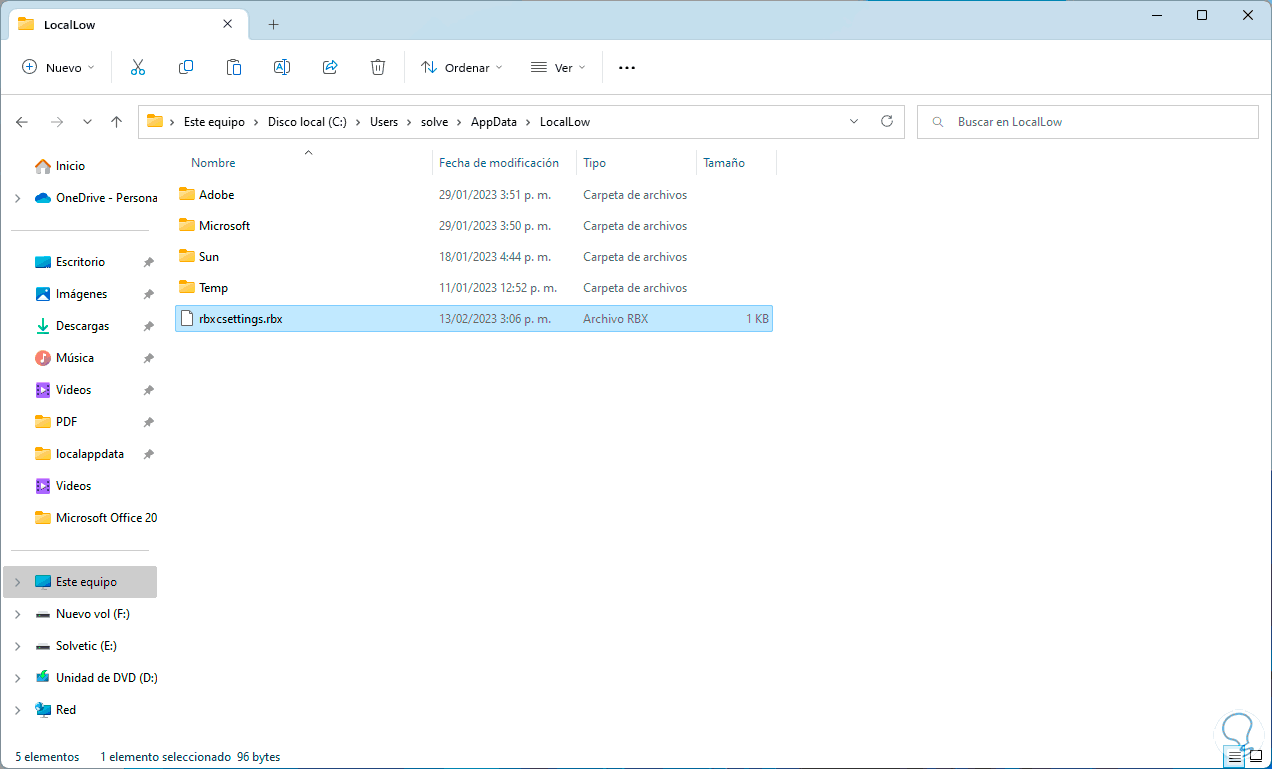This screenshot has height=769, width=1272.
Task: Open localappdata pinned folder
Action: [90, 454]
